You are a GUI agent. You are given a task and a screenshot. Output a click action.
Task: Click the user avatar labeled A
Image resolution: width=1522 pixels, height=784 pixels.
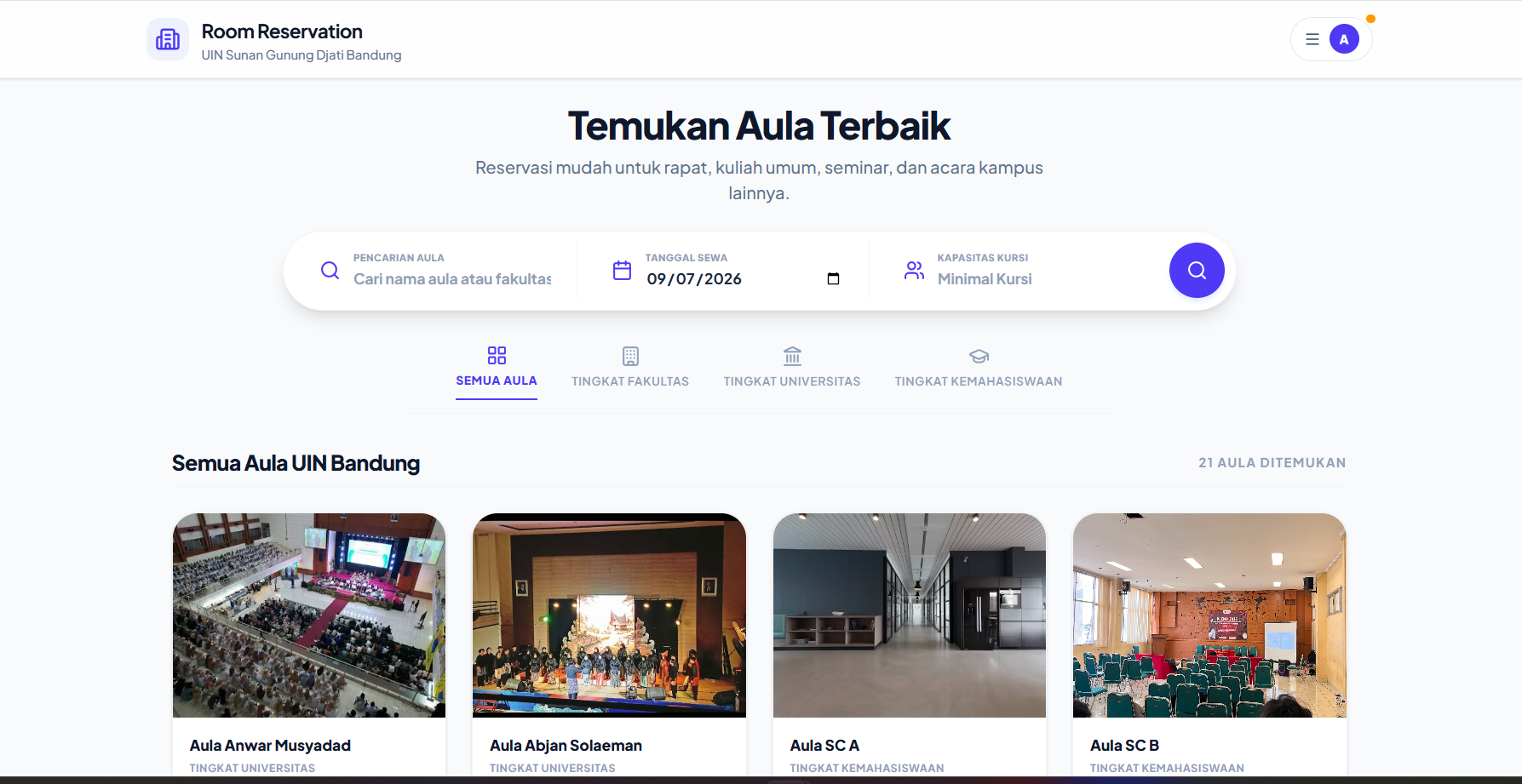pos(1344,39)
